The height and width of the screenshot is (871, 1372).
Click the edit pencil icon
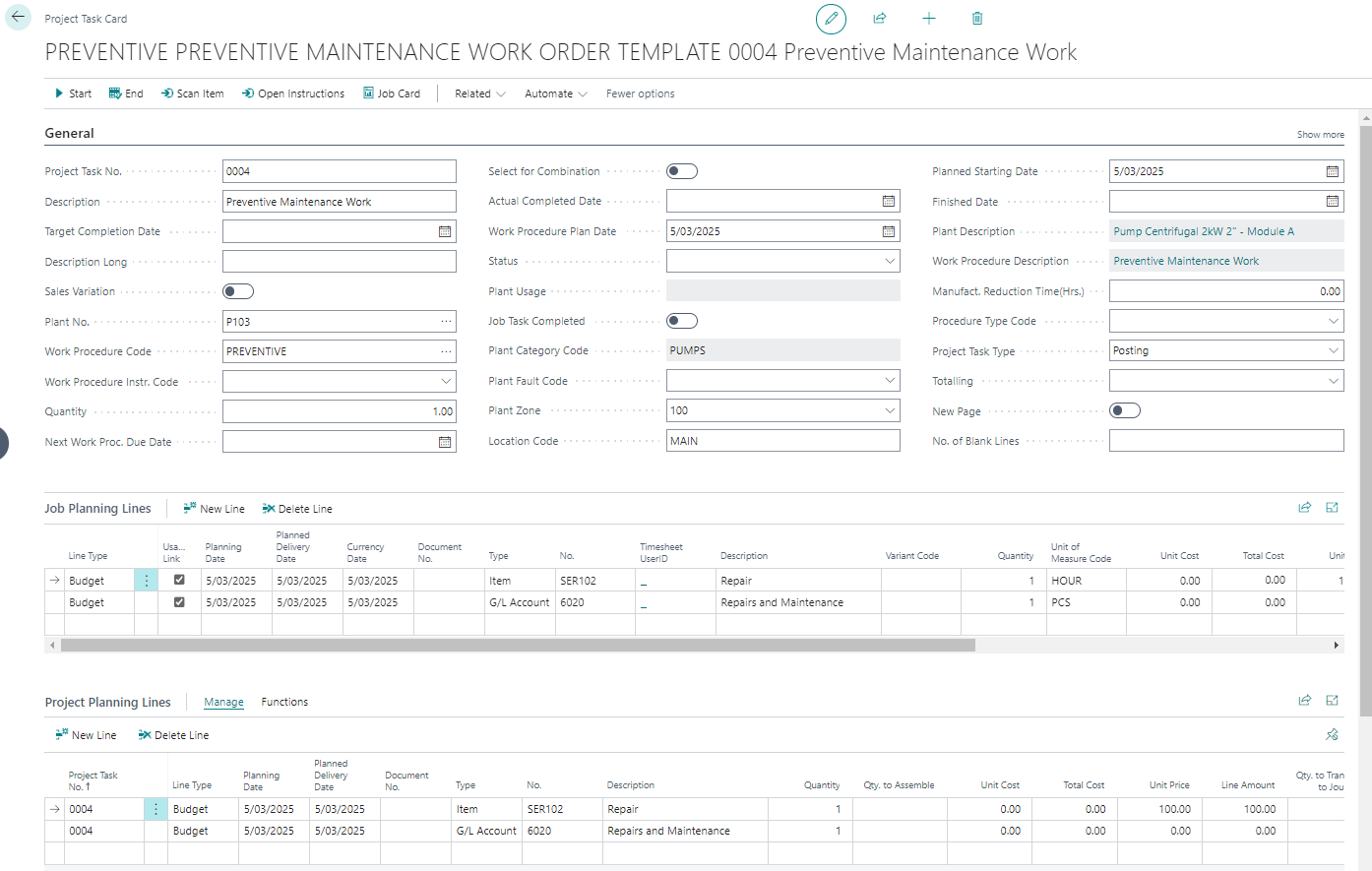coord(831,19)
